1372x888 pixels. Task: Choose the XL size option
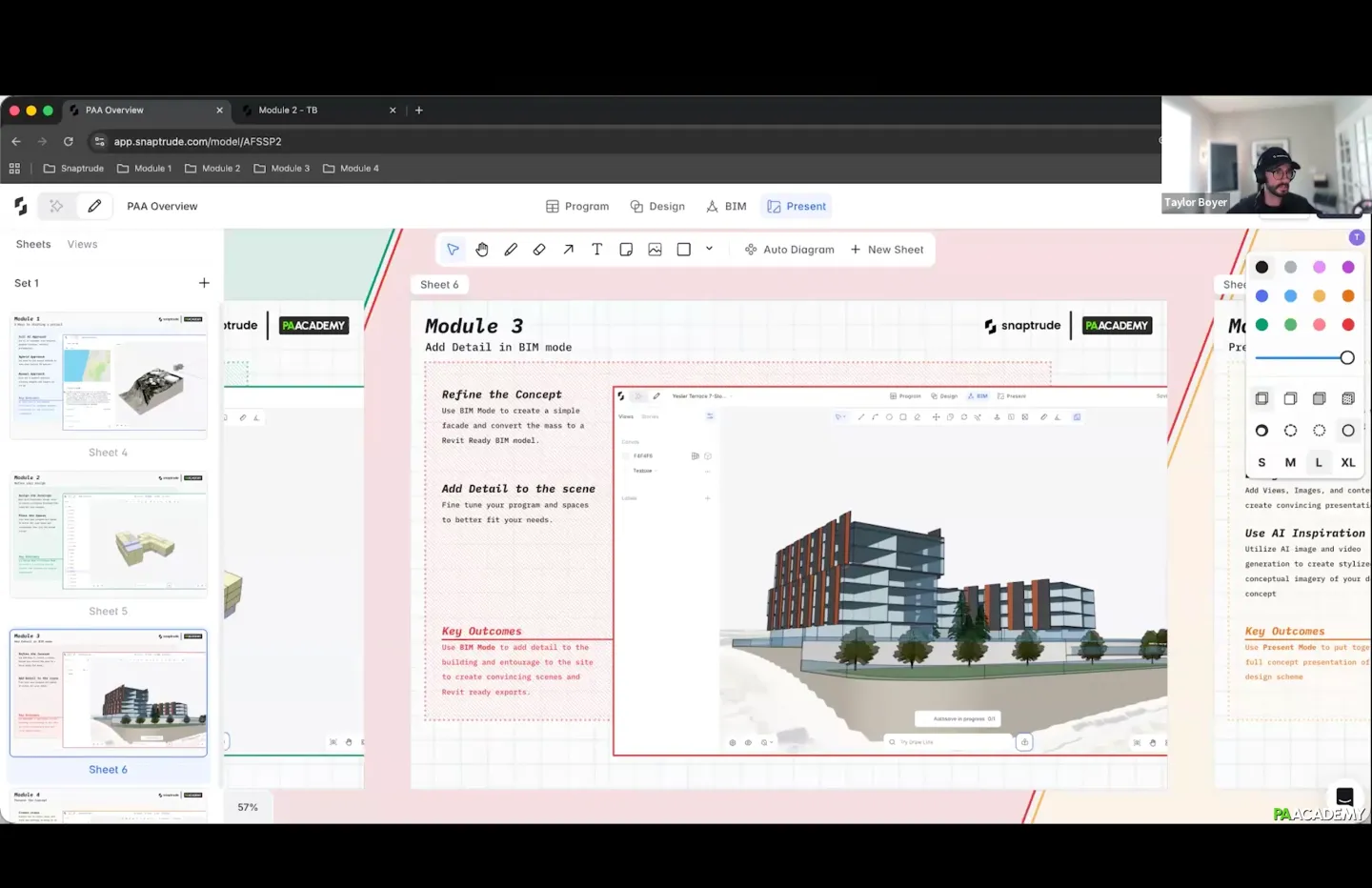pos(1347,462)
